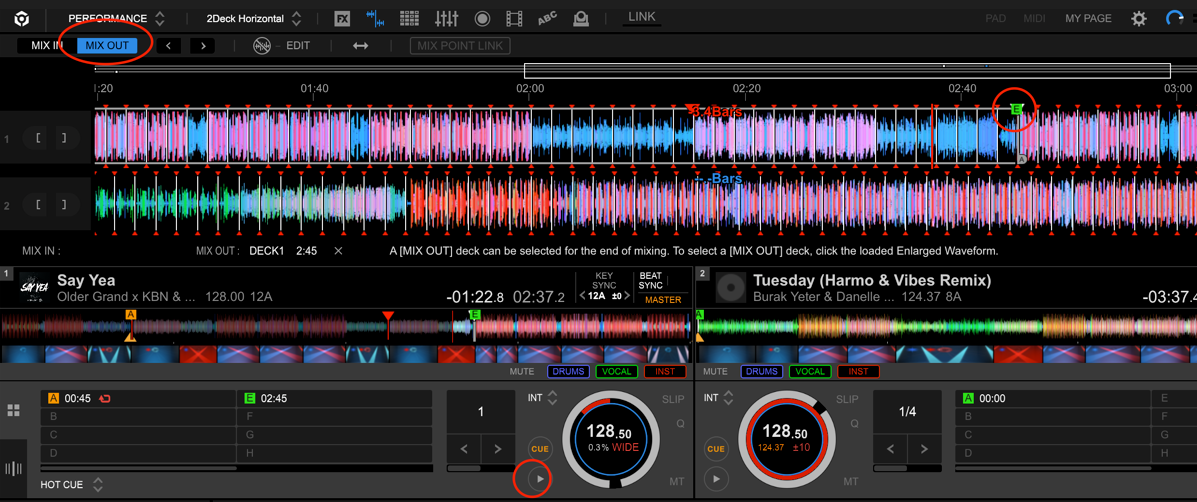Switch to the MIX IN tab
This screenshot has height=502, width=1197.
coord(46,45)
